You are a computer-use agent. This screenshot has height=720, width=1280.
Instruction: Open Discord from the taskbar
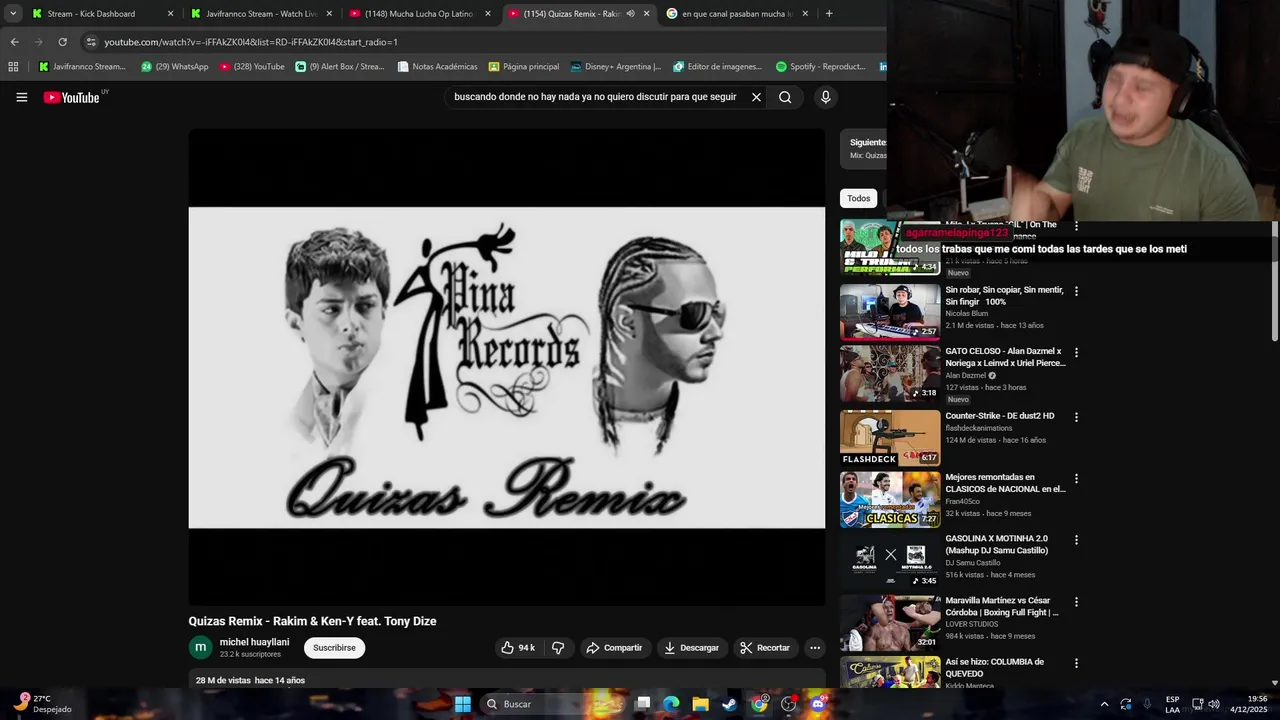point(817,704)
